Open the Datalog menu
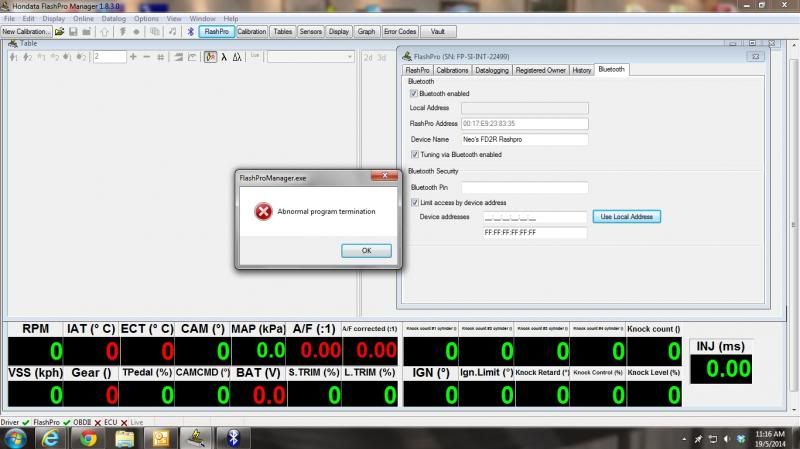Screen dimensions: 800x449 (x=114, y=19)
